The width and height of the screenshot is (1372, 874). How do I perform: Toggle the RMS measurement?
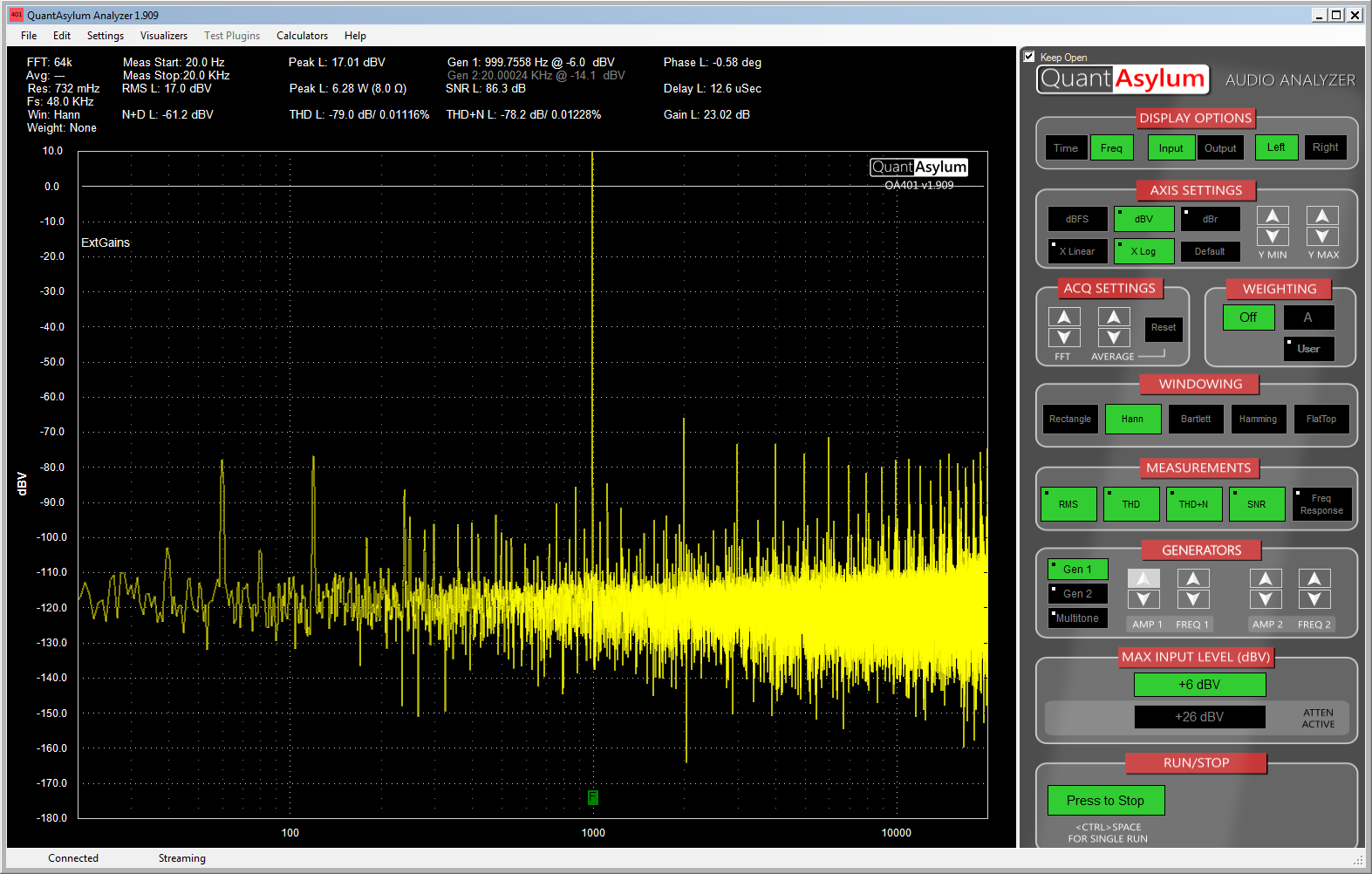[x=1068, y=504]
